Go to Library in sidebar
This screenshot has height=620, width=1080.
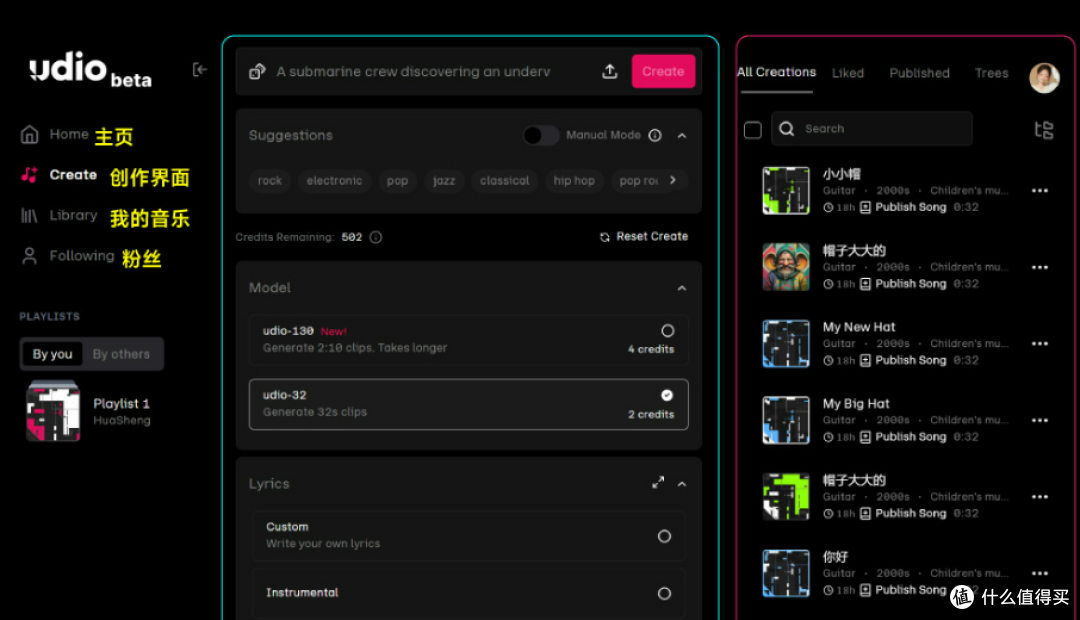(72, 216)
